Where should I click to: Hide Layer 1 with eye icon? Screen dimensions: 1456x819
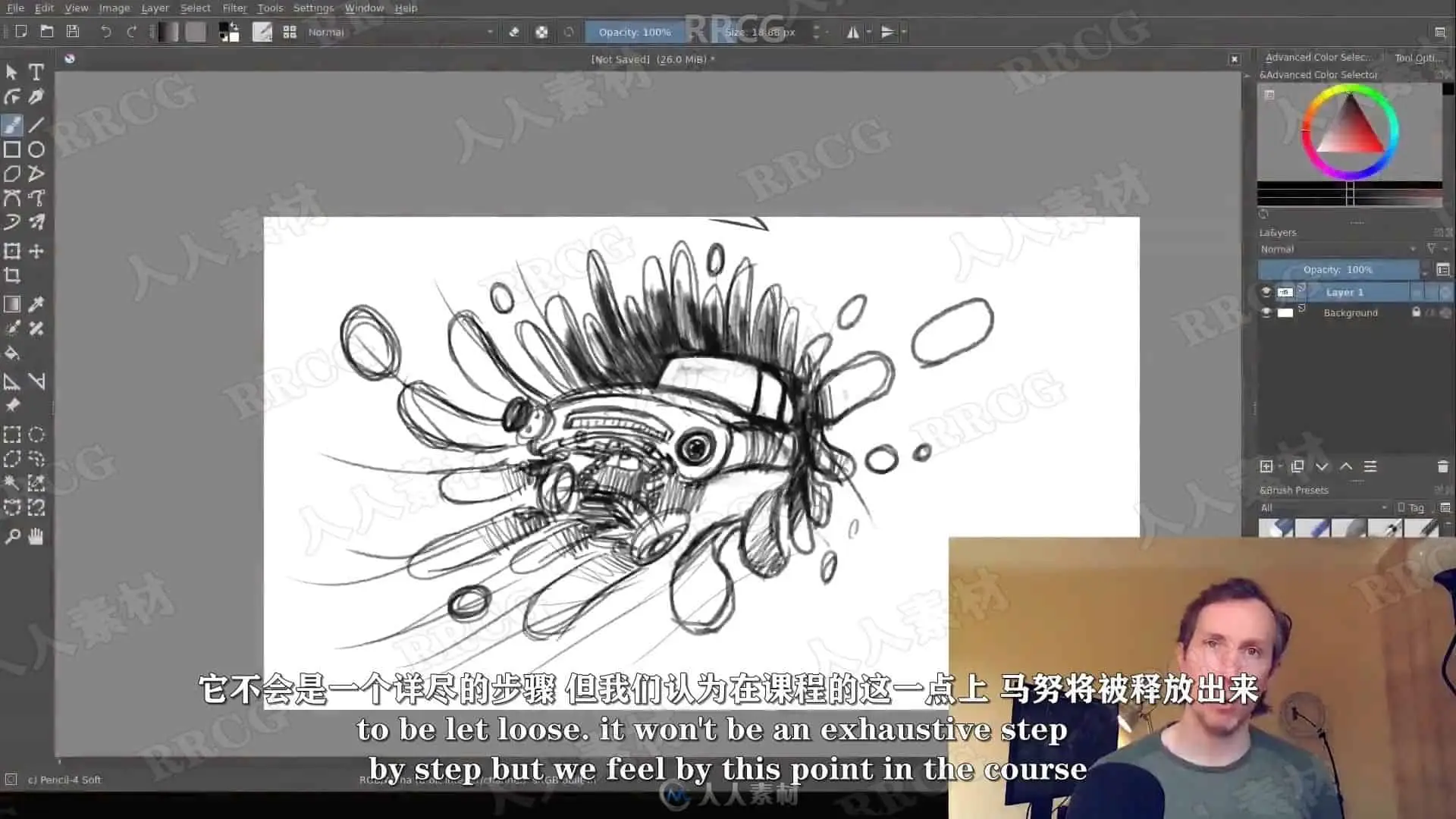tap(1266, 292)
